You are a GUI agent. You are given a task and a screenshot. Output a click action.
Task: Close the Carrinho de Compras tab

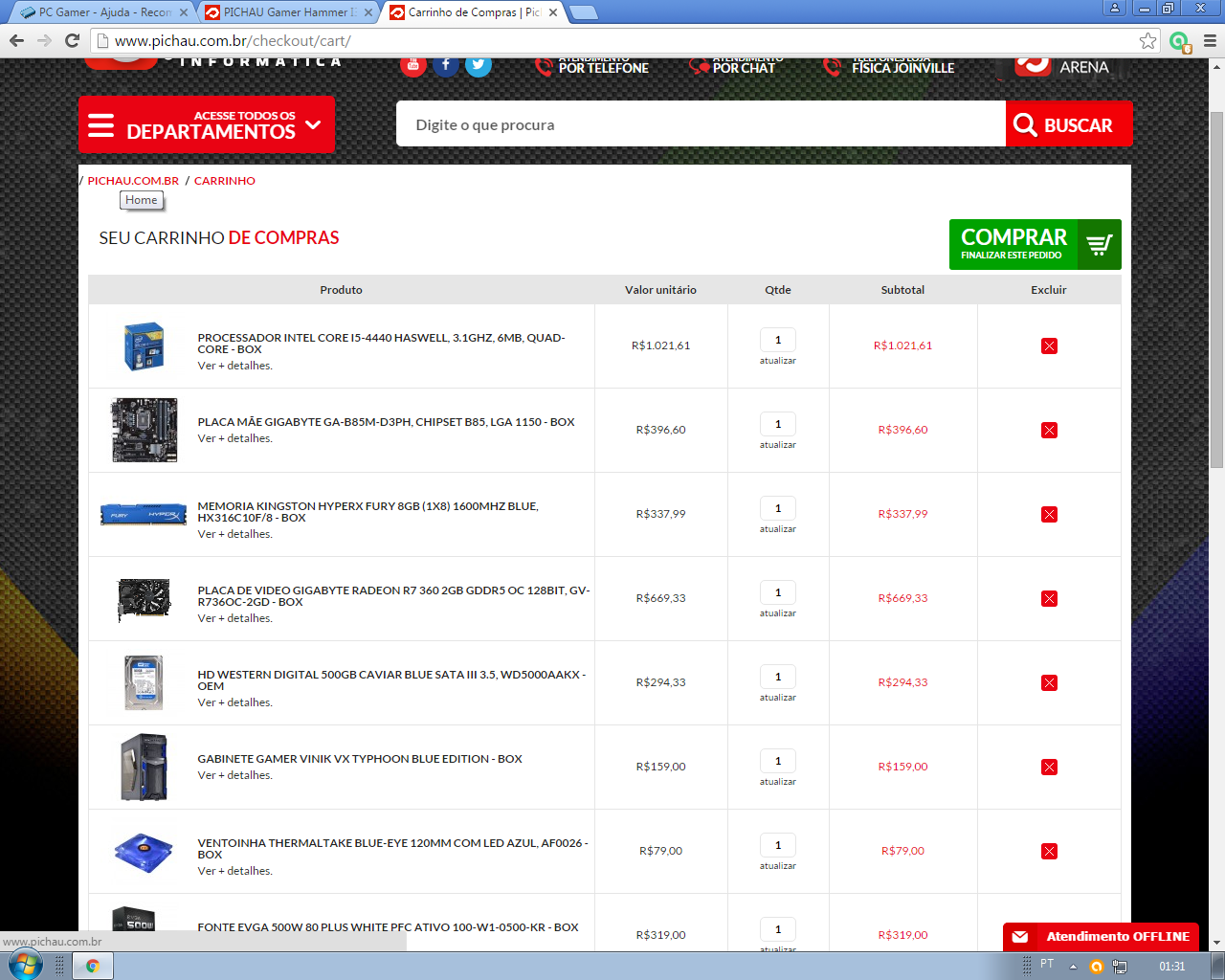(x=553, y=12)
